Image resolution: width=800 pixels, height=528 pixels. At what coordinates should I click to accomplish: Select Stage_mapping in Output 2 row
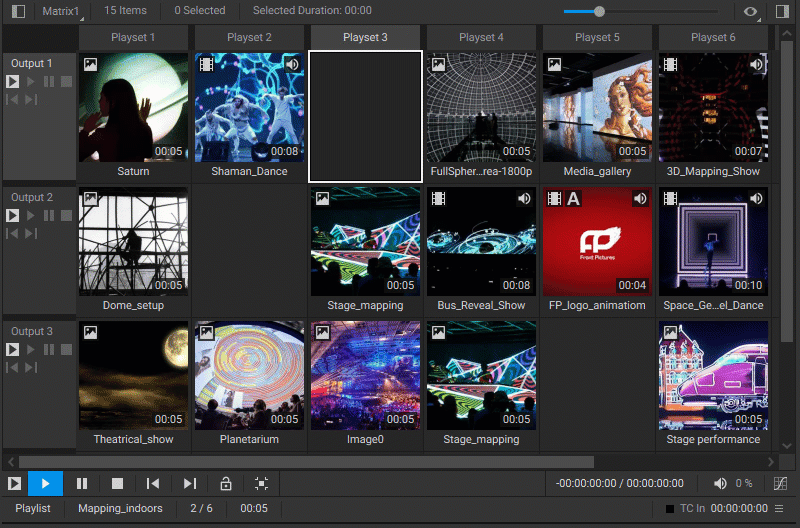coord(365,241)
